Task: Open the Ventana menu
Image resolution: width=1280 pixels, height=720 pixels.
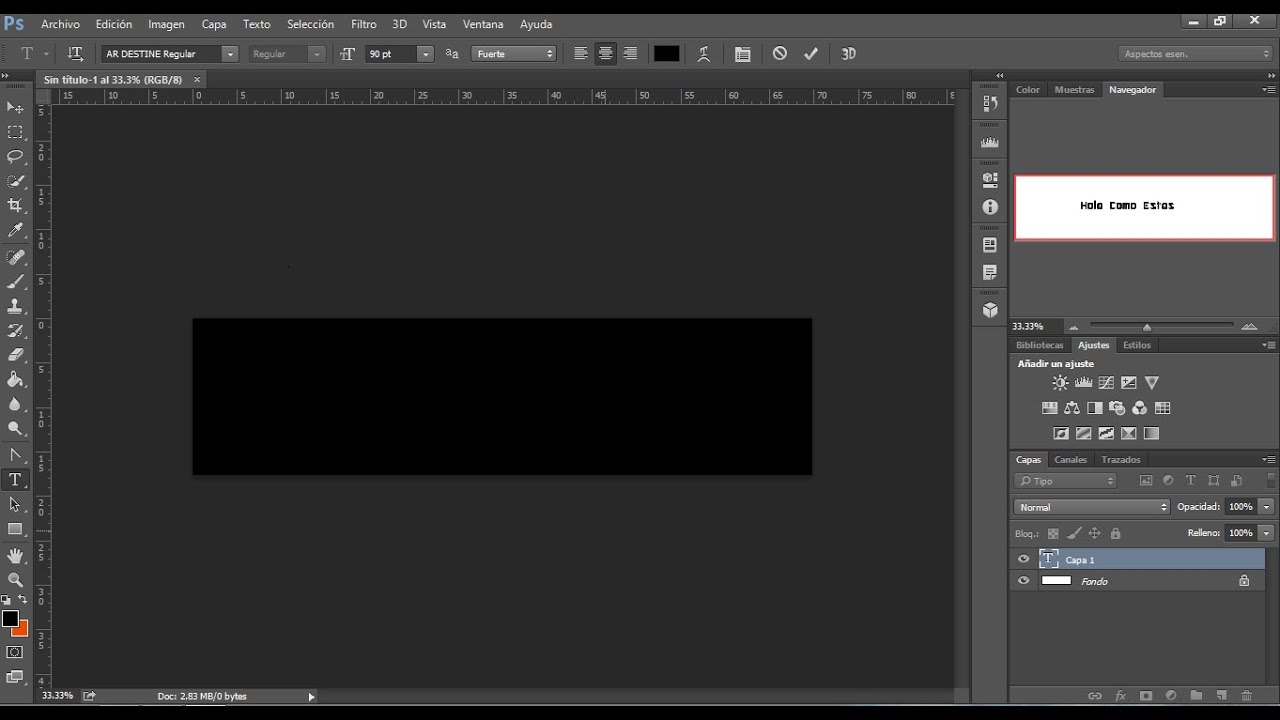Action: click(483, 24)
